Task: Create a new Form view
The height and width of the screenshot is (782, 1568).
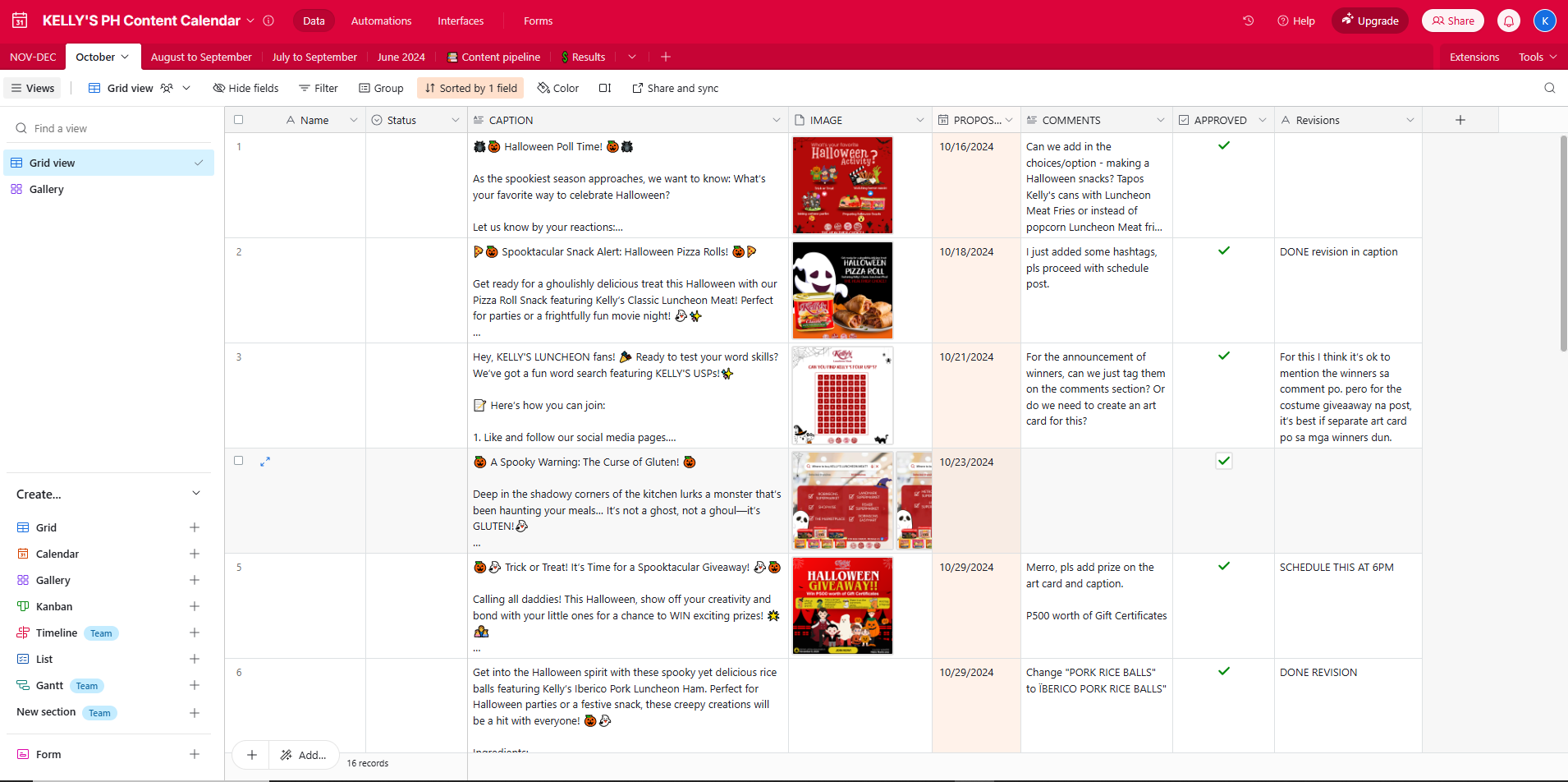Action: pyautogui.click(x=195, y=754)
